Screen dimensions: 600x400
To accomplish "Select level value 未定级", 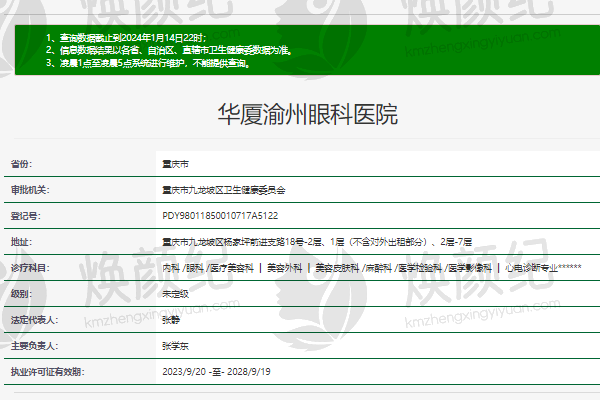I will pos(175,294).
